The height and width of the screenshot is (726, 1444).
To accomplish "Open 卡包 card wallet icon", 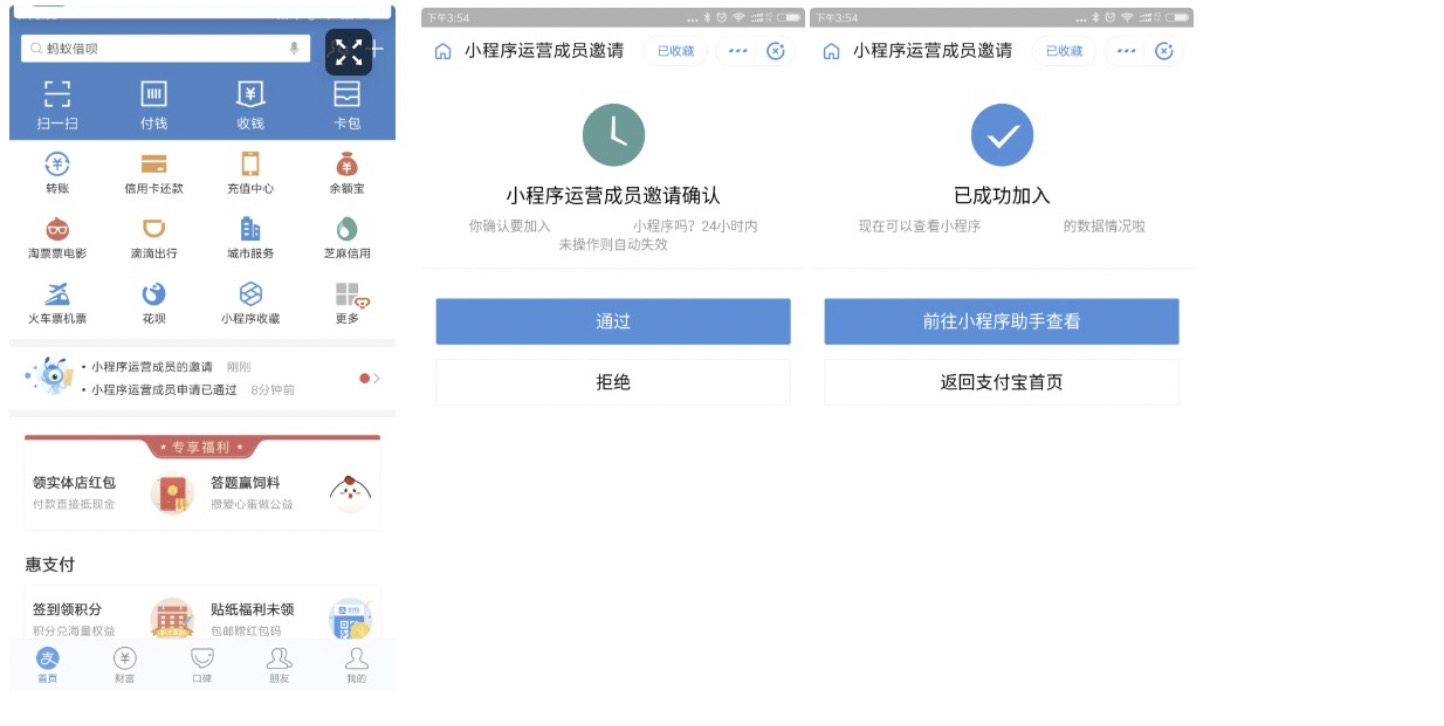I will [347, 95].
